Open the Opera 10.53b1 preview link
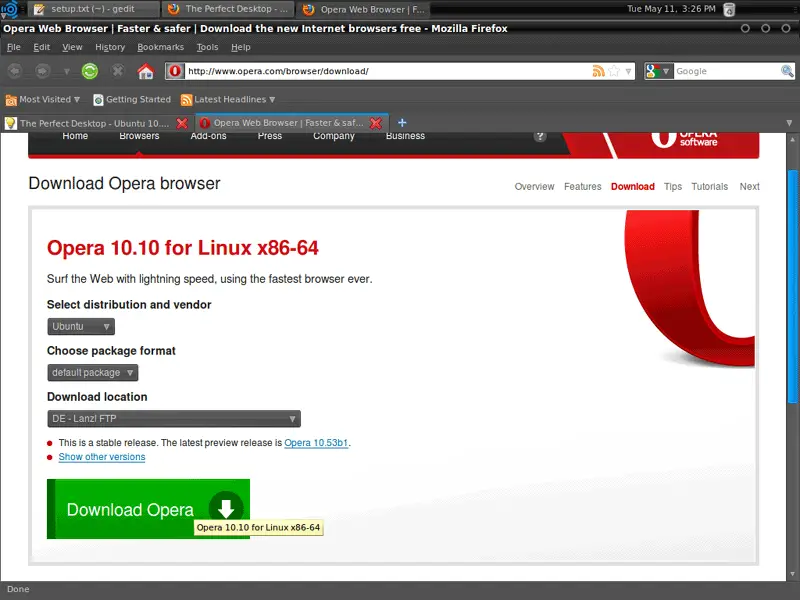Image resolution: width=800 pixels, height=600 pixels. point(316,443)
